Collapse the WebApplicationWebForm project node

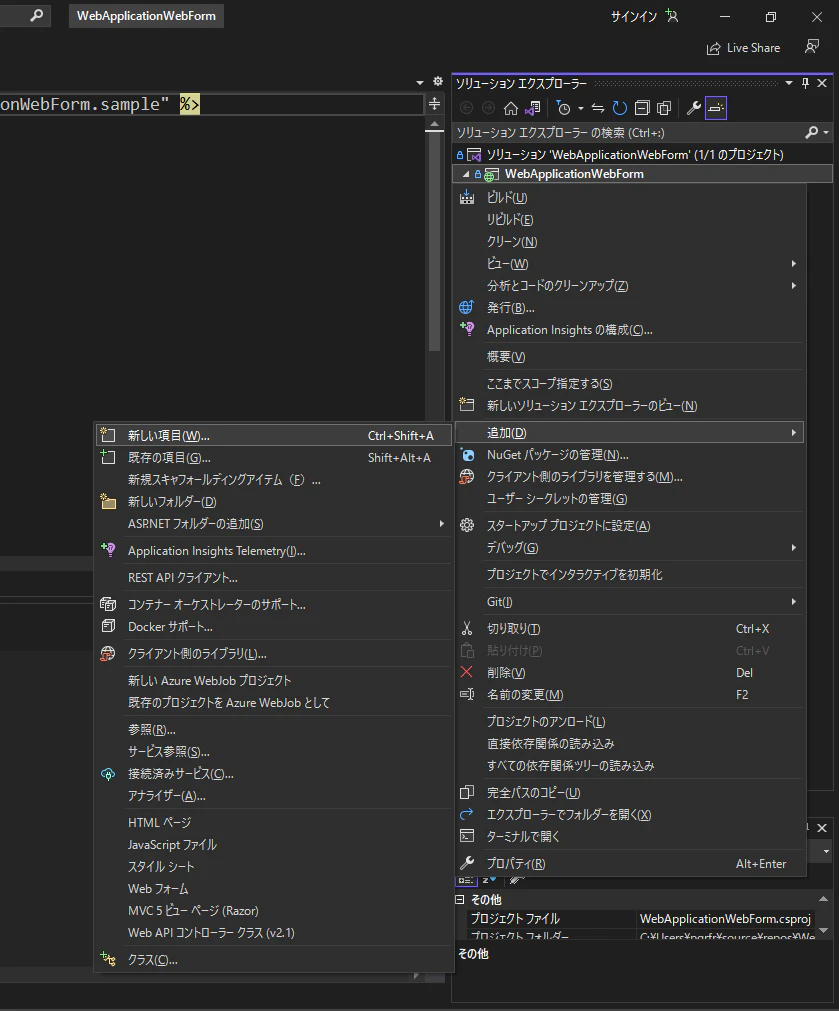pos(465,174)
